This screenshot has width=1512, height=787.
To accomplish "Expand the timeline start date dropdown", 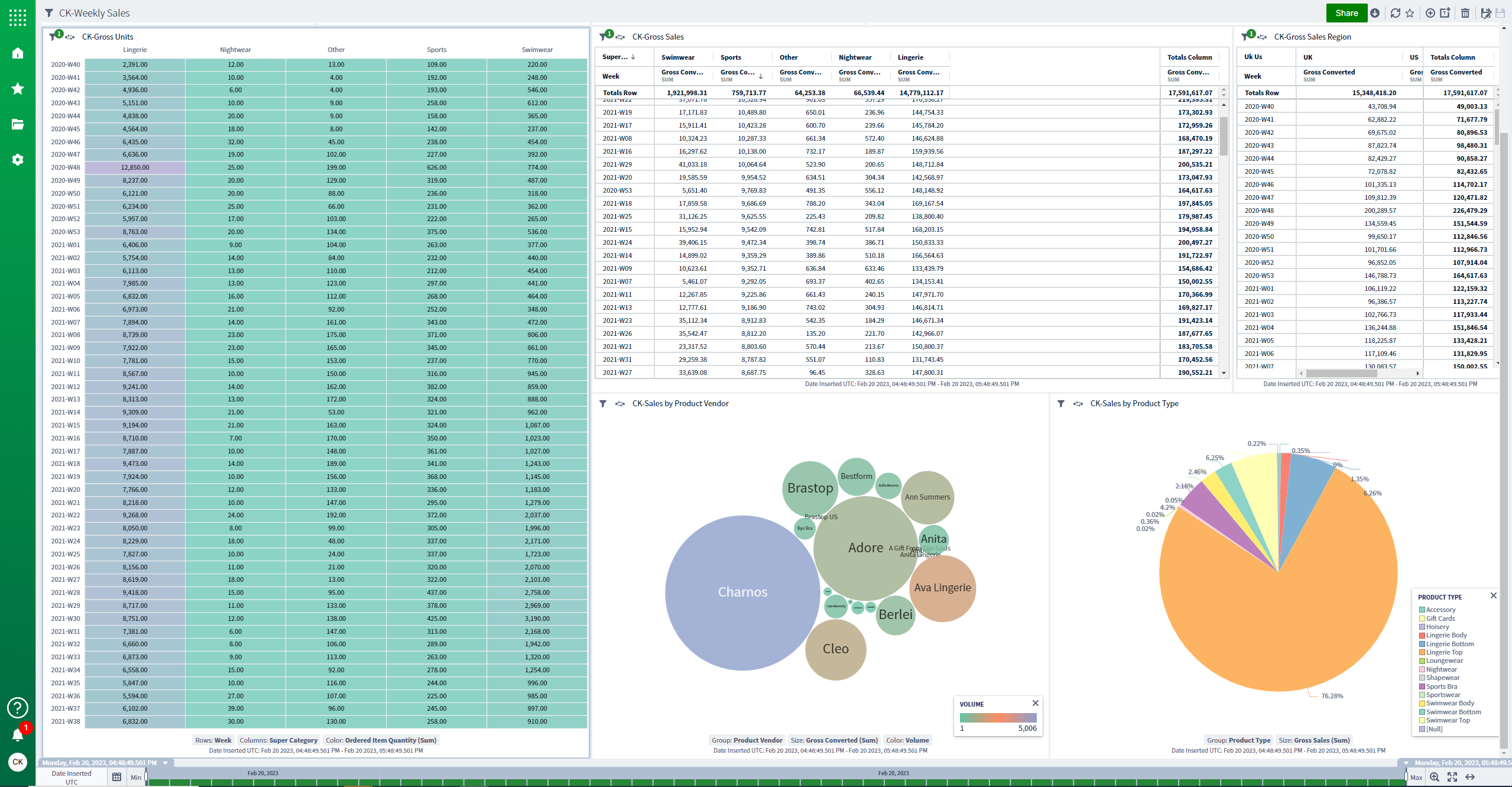I will pos(166,763).
